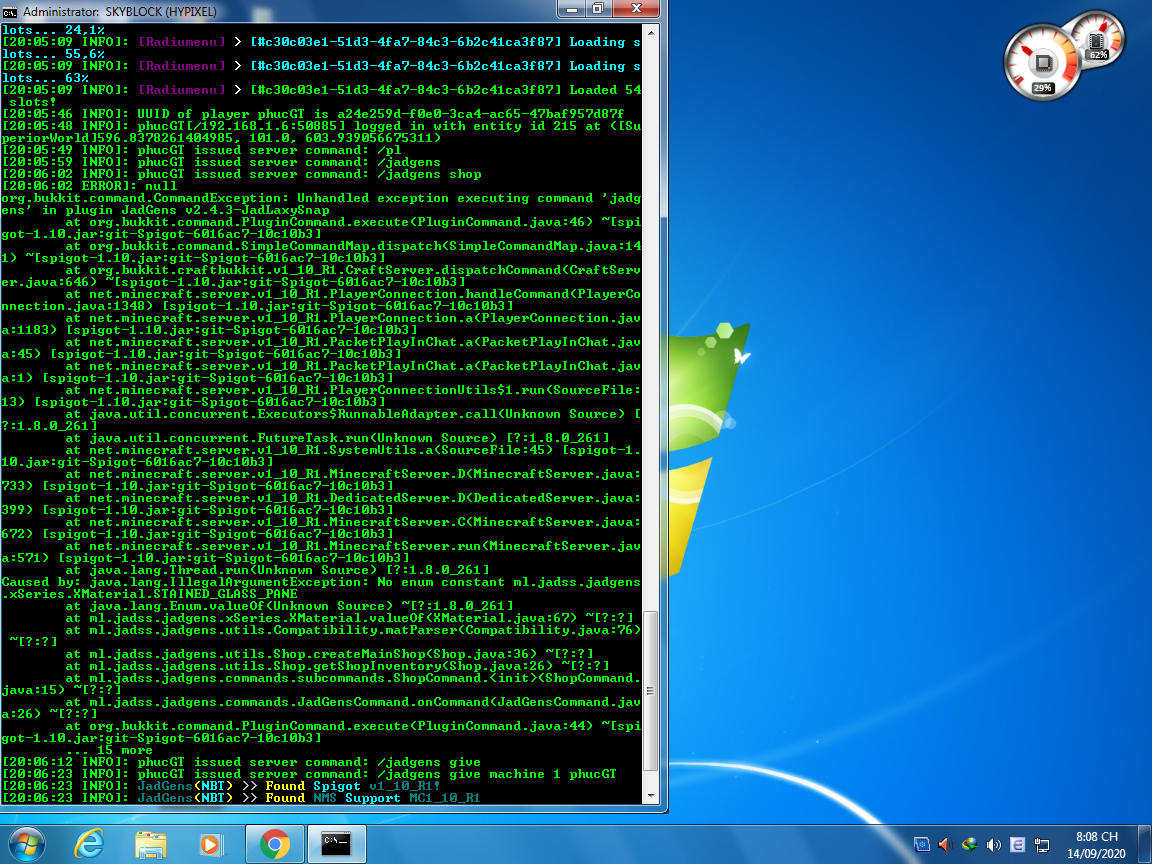The height and width of the screenshot is (864, 1152).
Task: Click the blue tray icon left of speaker
Action: [x=921, y=845]
